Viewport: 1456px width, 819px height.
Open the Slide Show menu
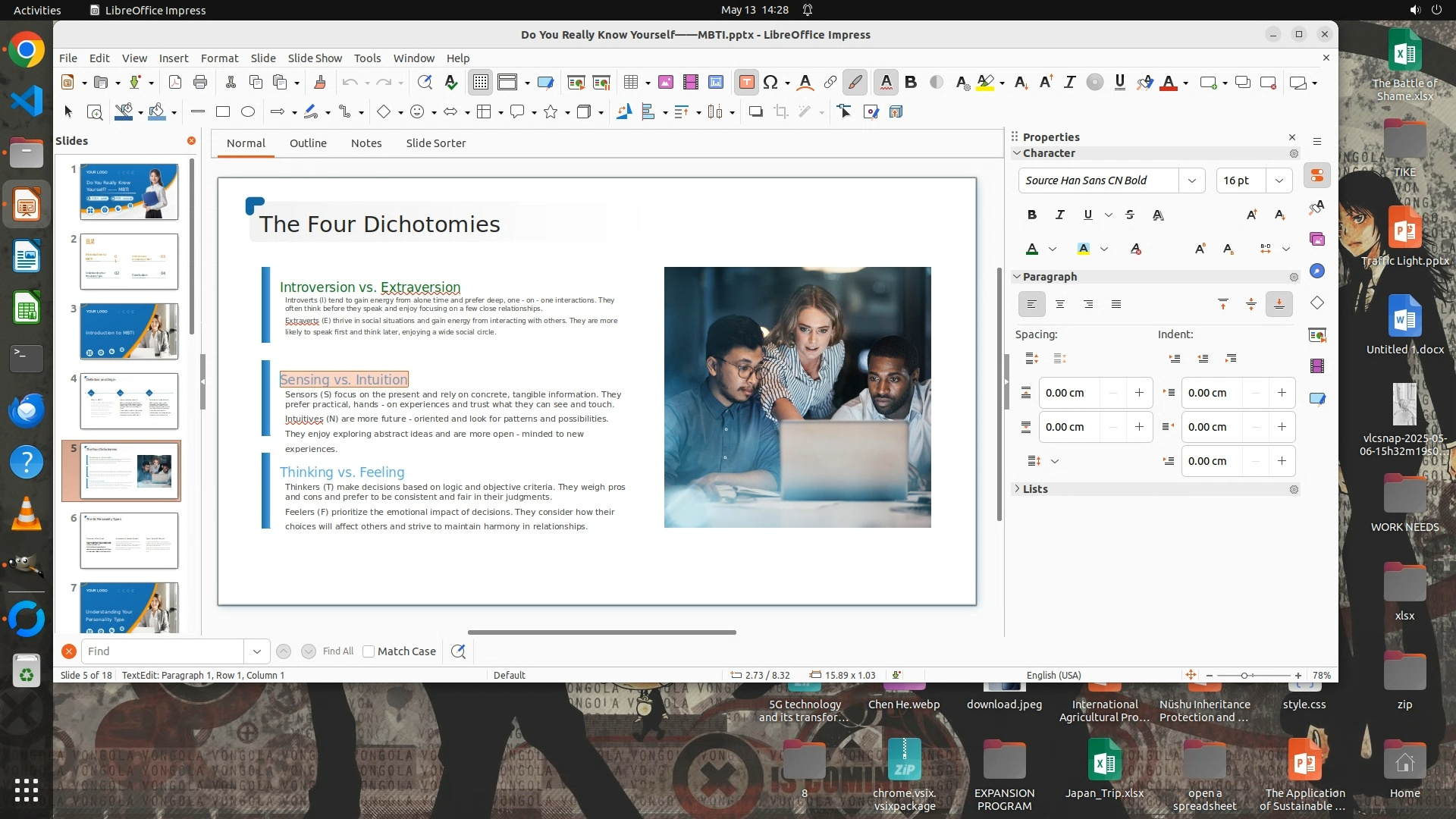tap(315, 58)
